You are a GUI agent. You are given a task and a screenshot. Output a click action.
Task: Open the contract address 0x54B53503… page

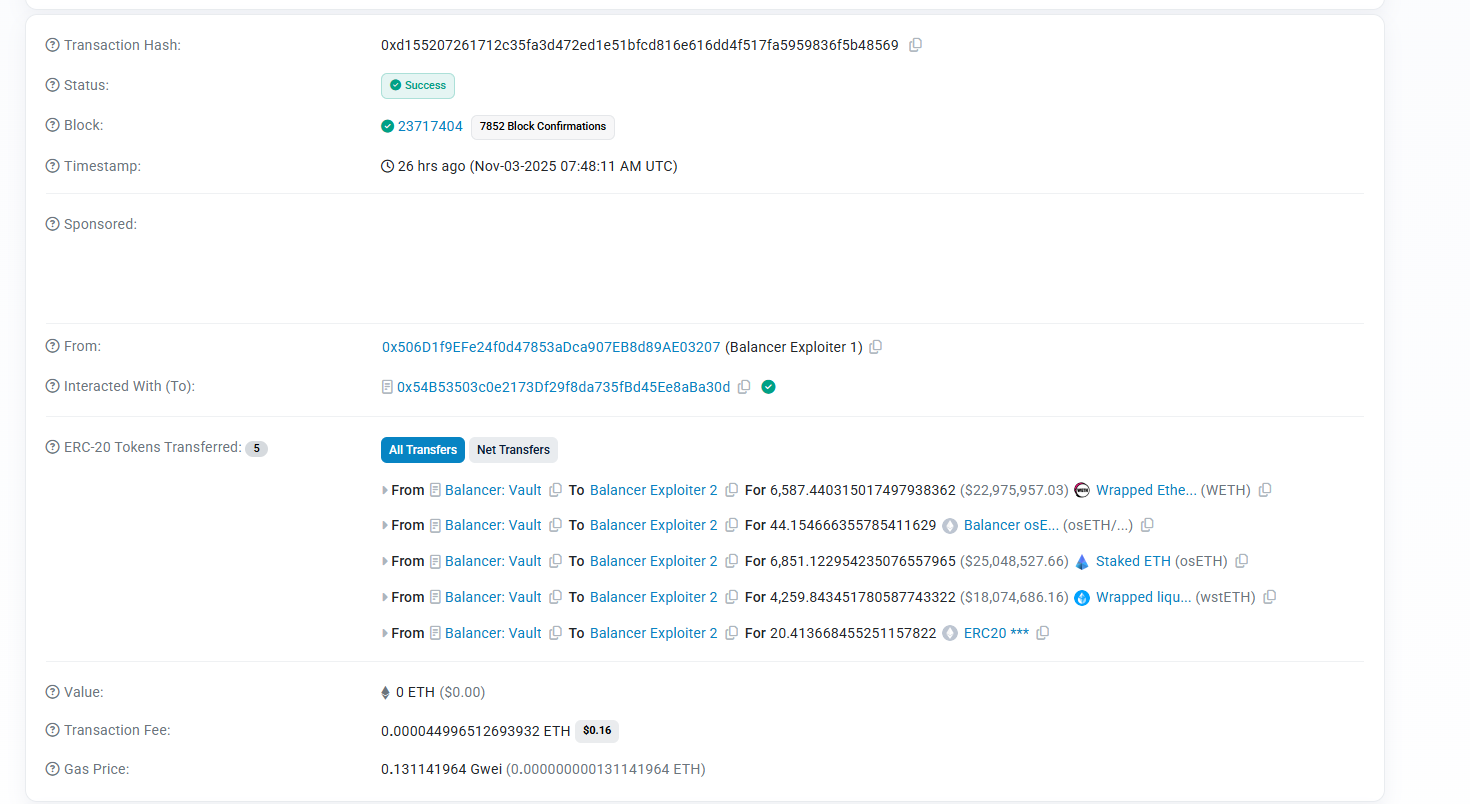tap(564, 387)
